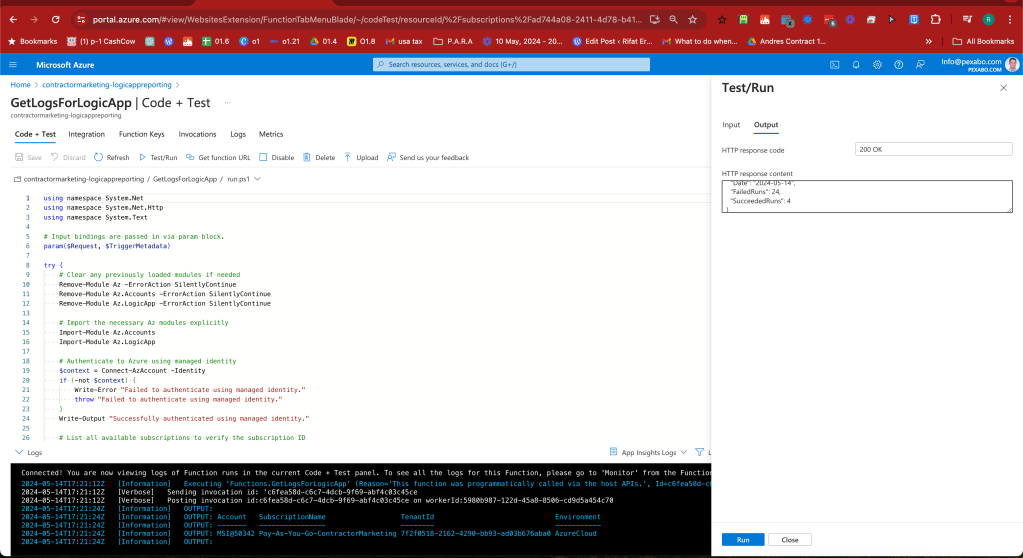This screenshot has width=1023, height=558.
Task: Click the Disable toolbar command
Action: pyautogui.click(x=277, y=157)
